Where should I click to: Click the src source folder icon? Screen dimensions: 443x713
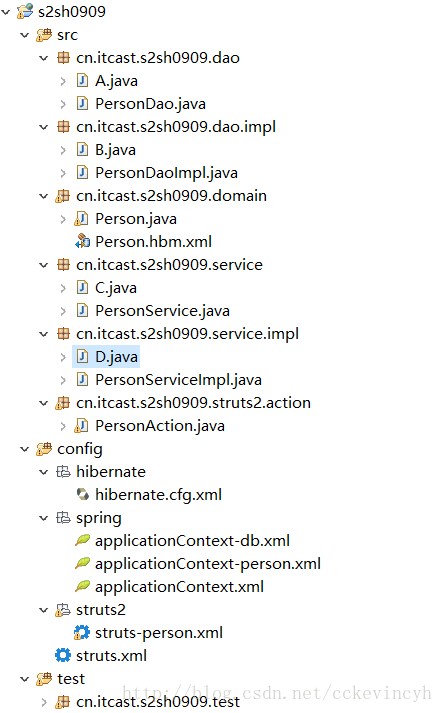(44, 35)
